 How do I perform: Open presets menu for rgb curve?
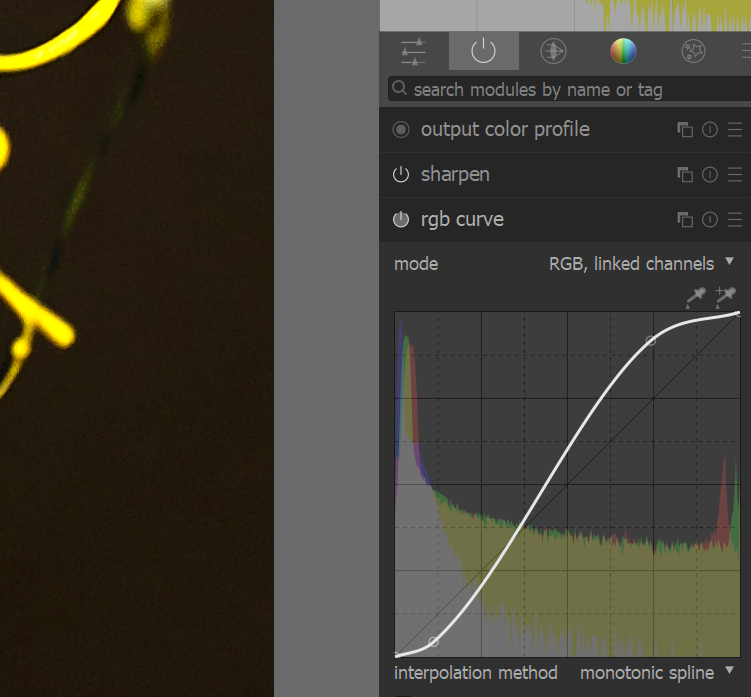735,220
